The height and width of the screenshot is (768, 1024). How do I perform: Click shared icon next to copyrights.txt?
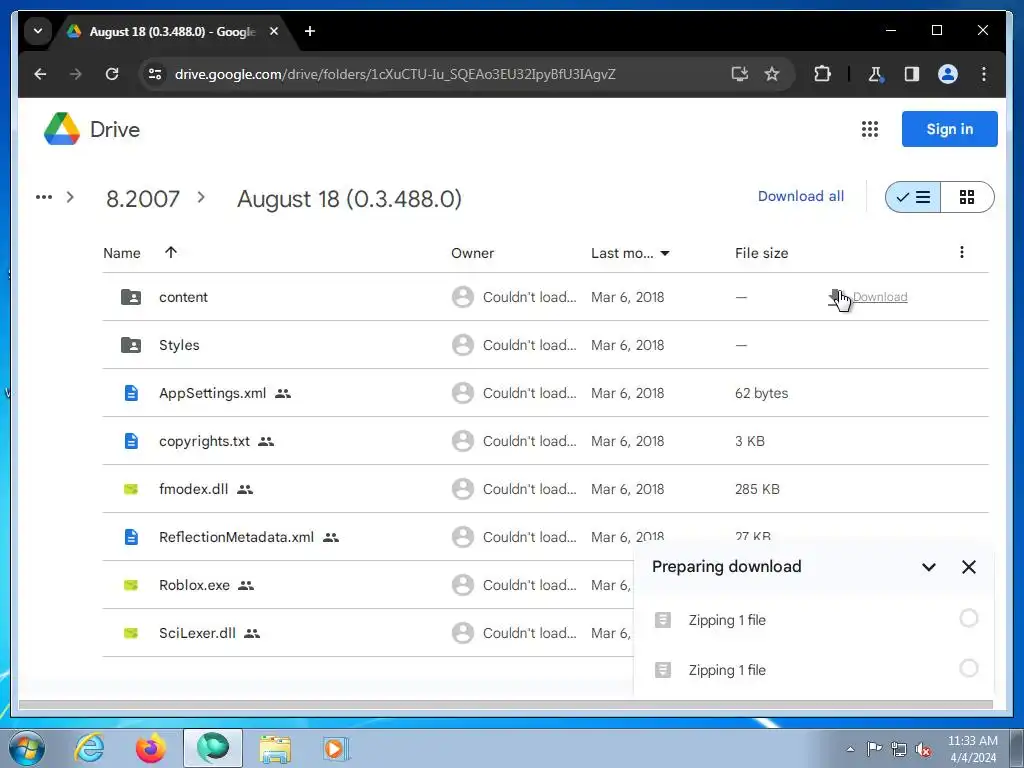click(x=266, y=441)
